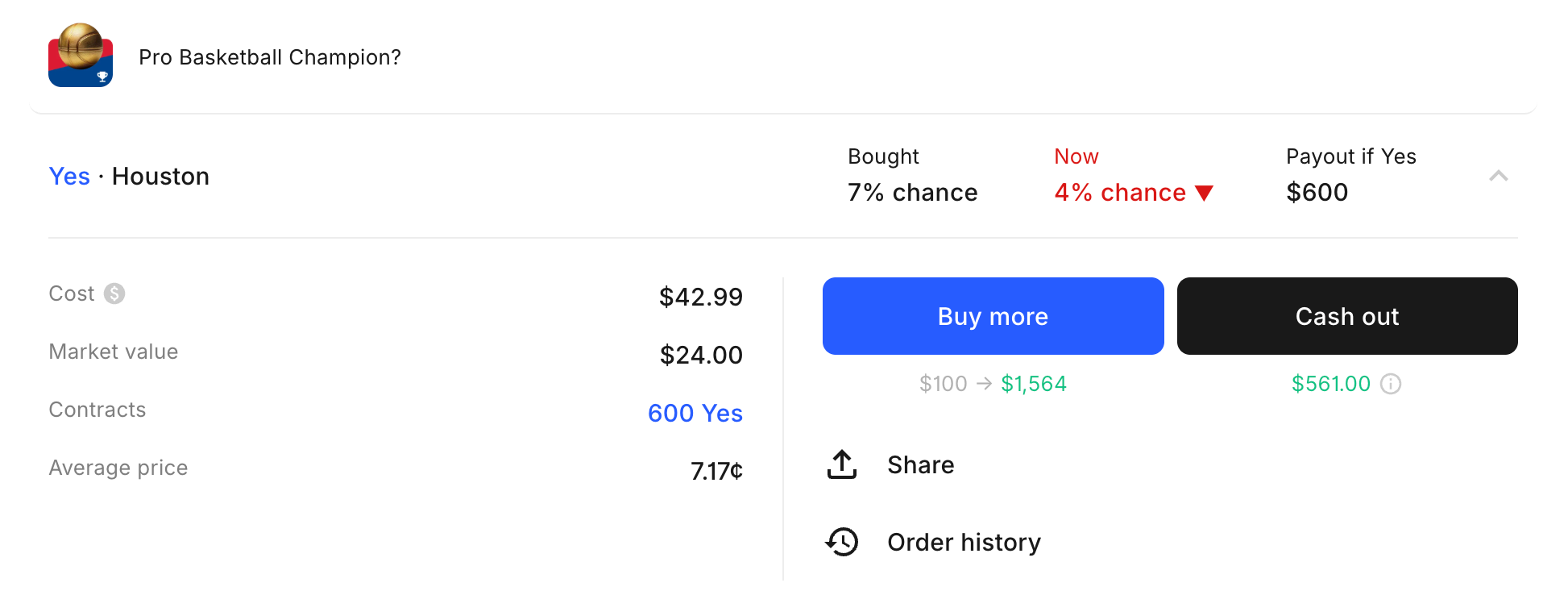
Task: Open Order history
Action: click(964, 543)
